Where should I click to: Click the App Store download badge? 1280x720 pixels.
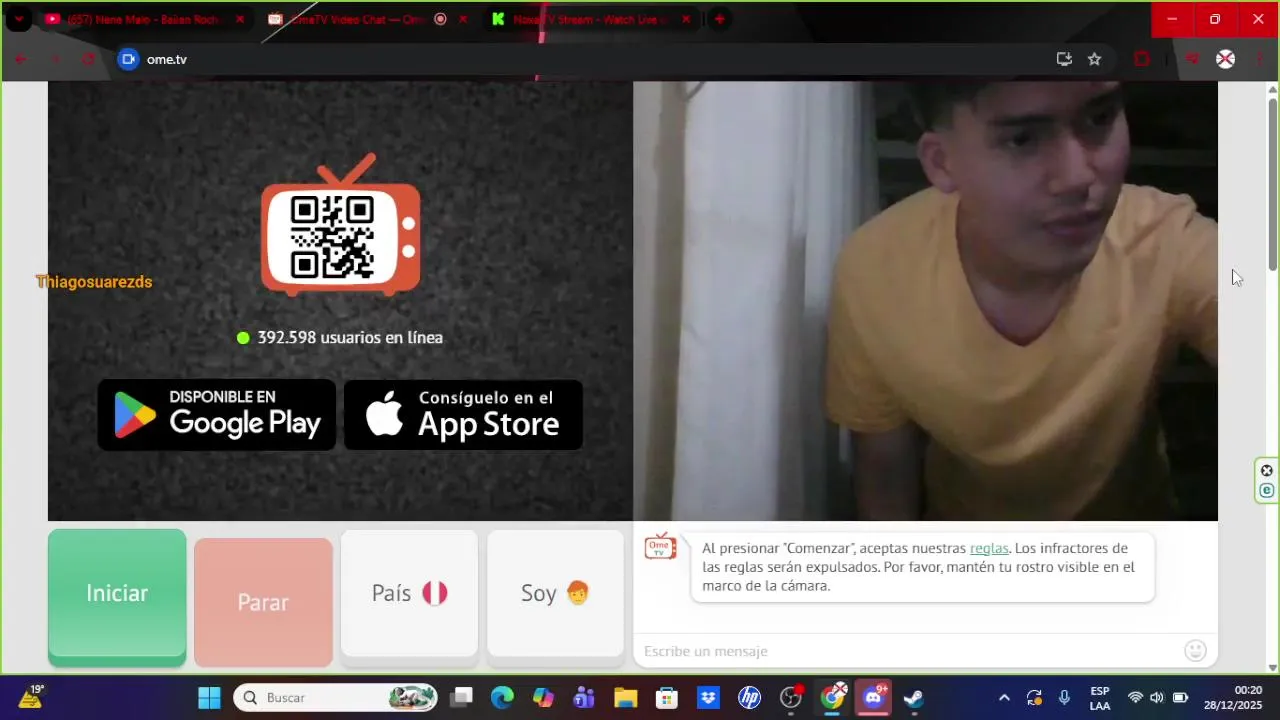(x=463, y=414)
